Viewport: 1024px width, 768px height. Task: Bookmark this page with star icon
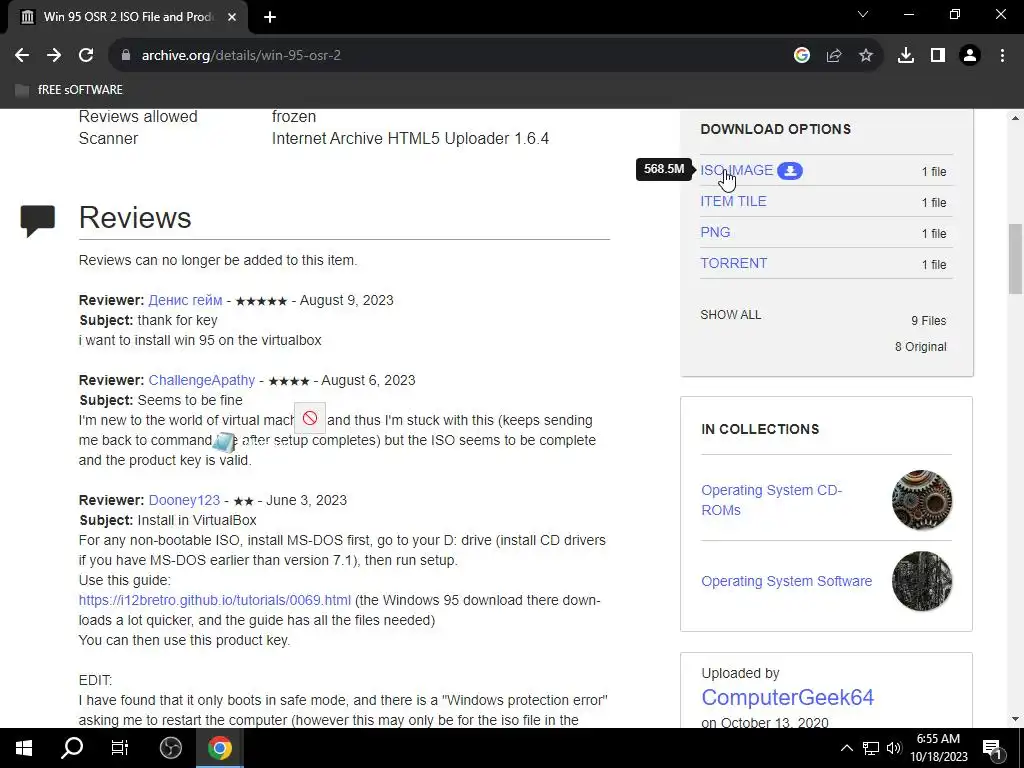866,56
